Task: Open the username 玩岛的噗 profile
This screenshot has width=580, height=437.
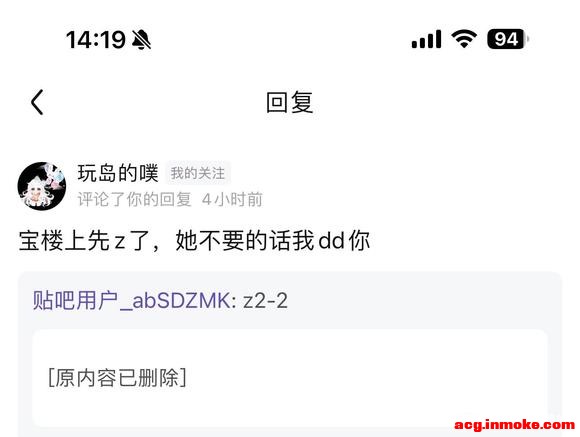Action: [118, 173]
